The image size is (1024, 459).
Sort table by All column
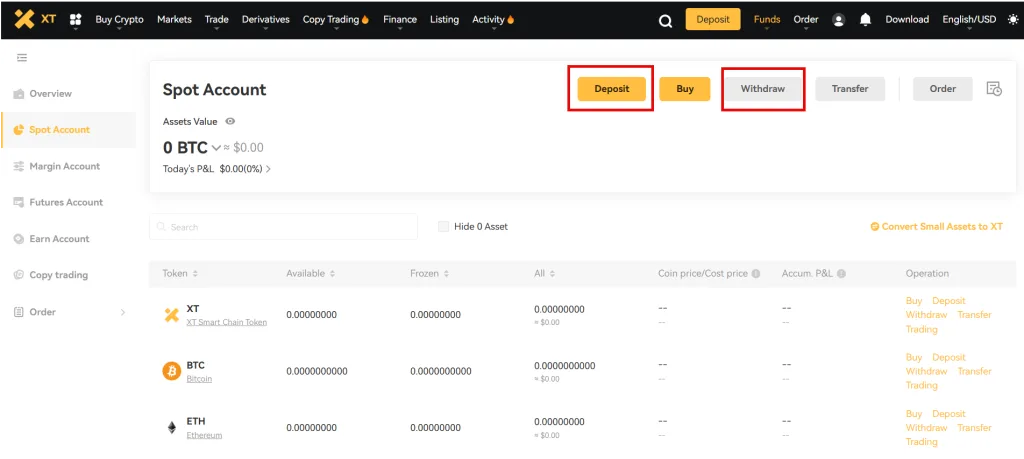click(x=552, y=274)
